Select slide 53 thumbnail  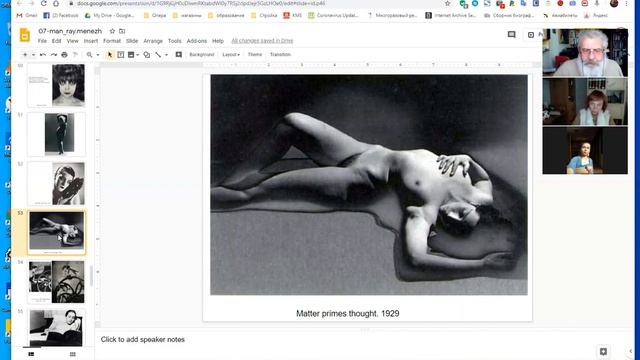[x=56, y=232]
